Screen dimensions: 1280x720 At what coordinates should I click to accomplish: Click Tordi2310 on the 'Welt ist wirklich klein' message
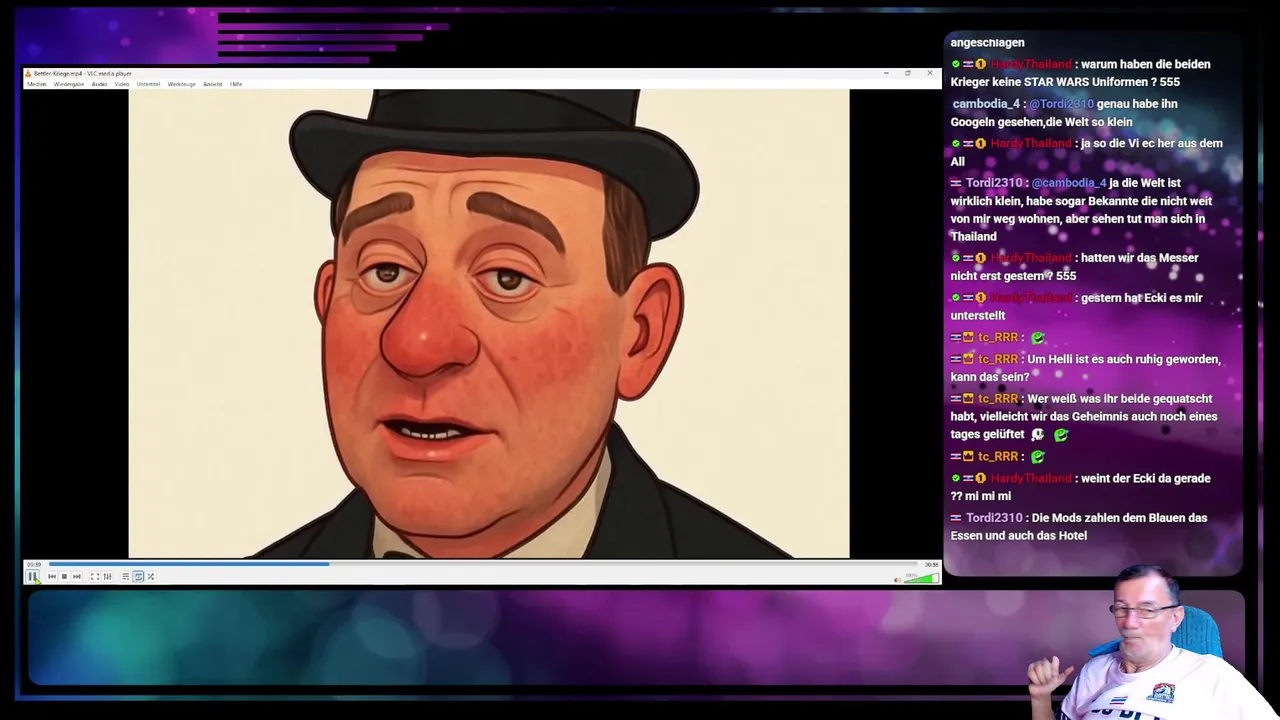coord(994,183)
